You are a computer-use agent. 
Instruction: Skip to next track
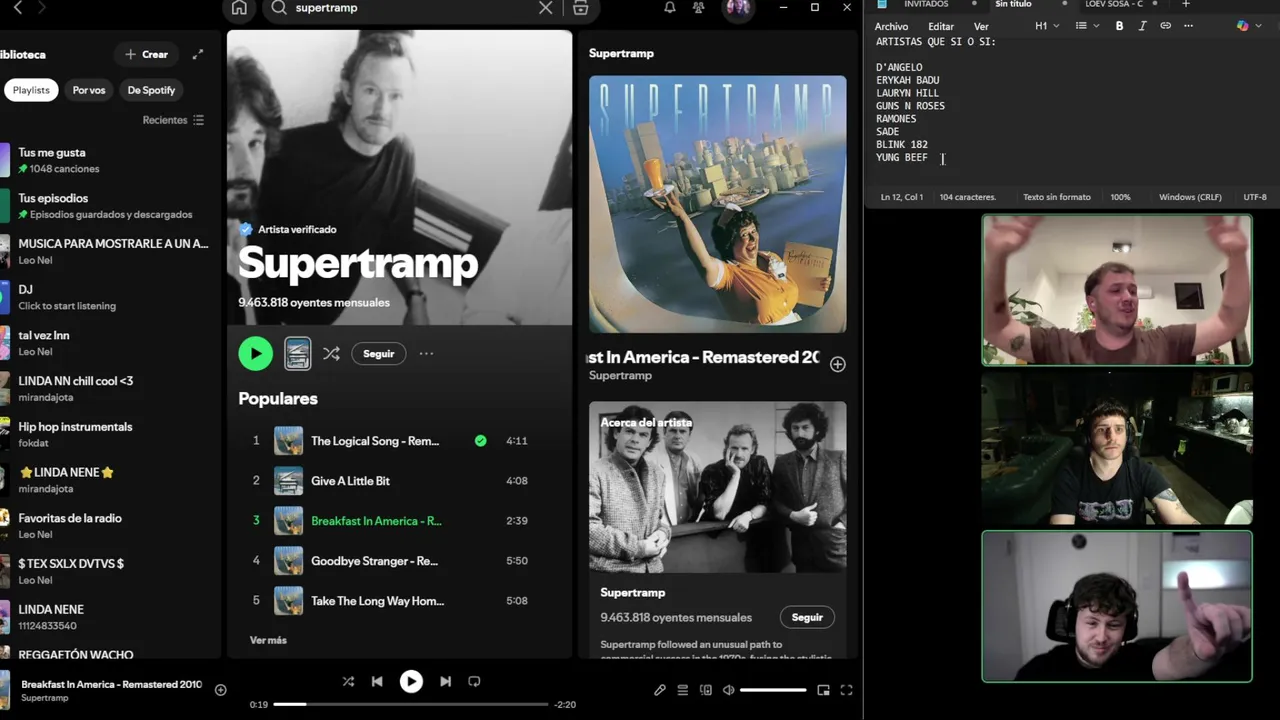tap(445, 681)
